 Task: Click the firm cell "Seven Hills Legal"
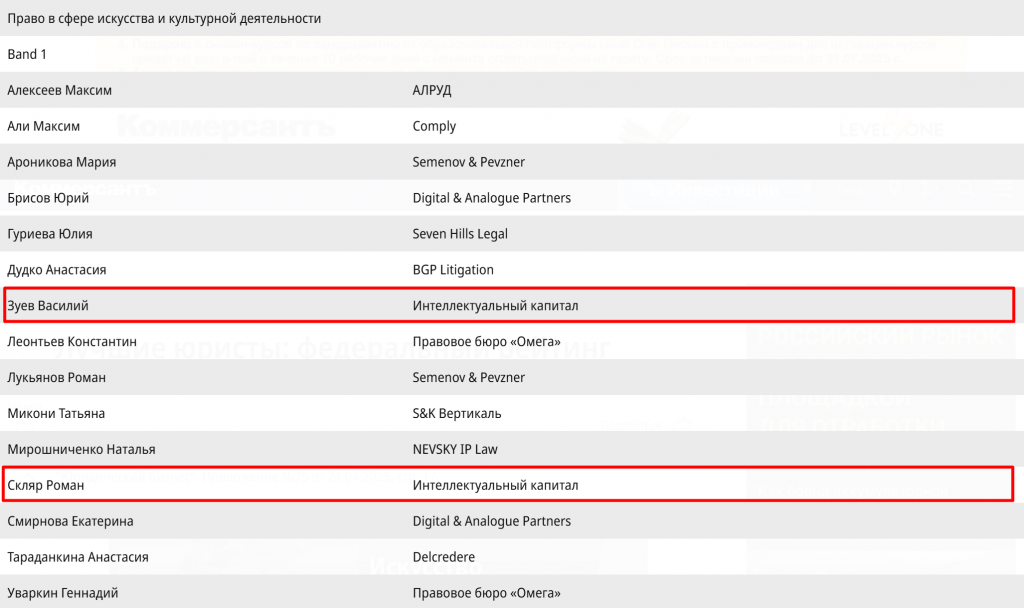tap(460, 234)
